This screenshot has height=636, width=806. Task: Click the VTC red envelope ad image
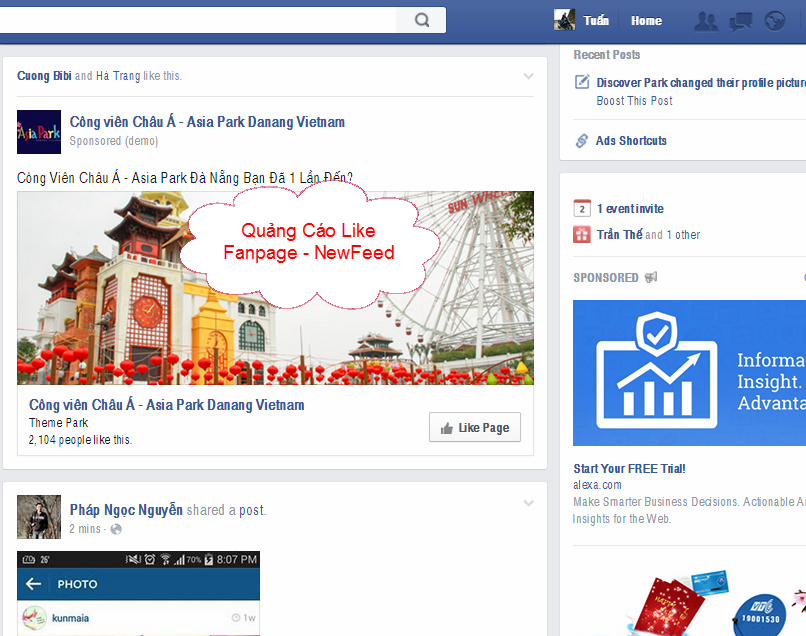(x=715, y=602)
